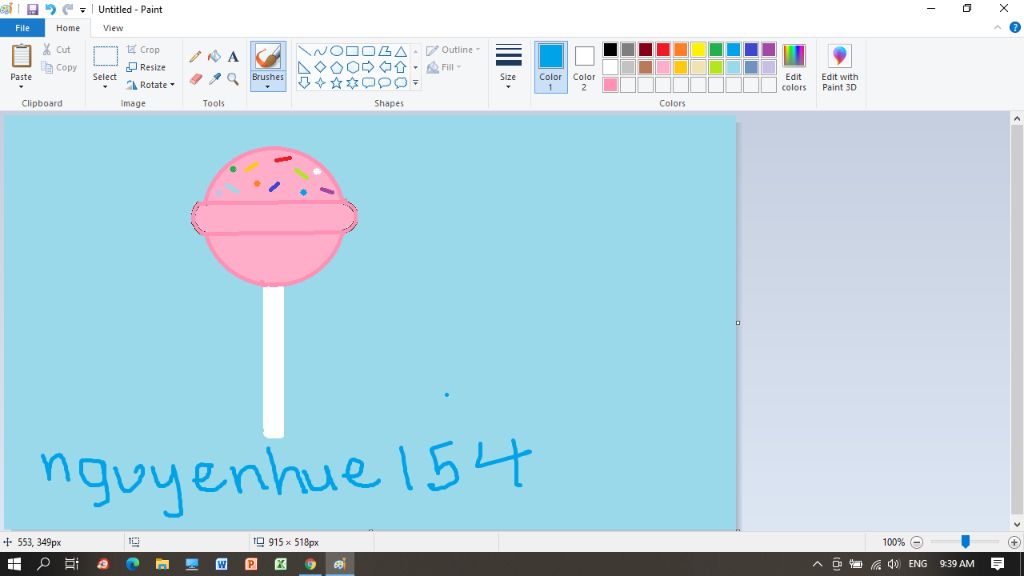Open the Size thickness dropdown
The image size is (1024, 576).
[x=508, y=67]
